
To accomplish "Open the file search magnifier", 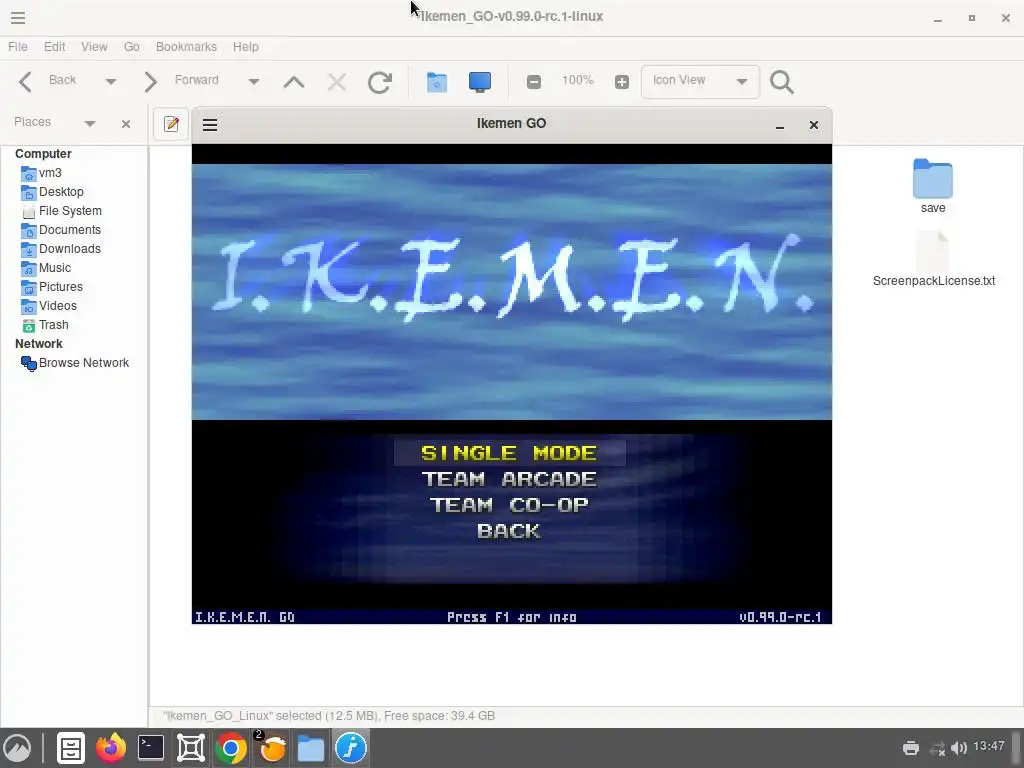I will pos(782,82).
